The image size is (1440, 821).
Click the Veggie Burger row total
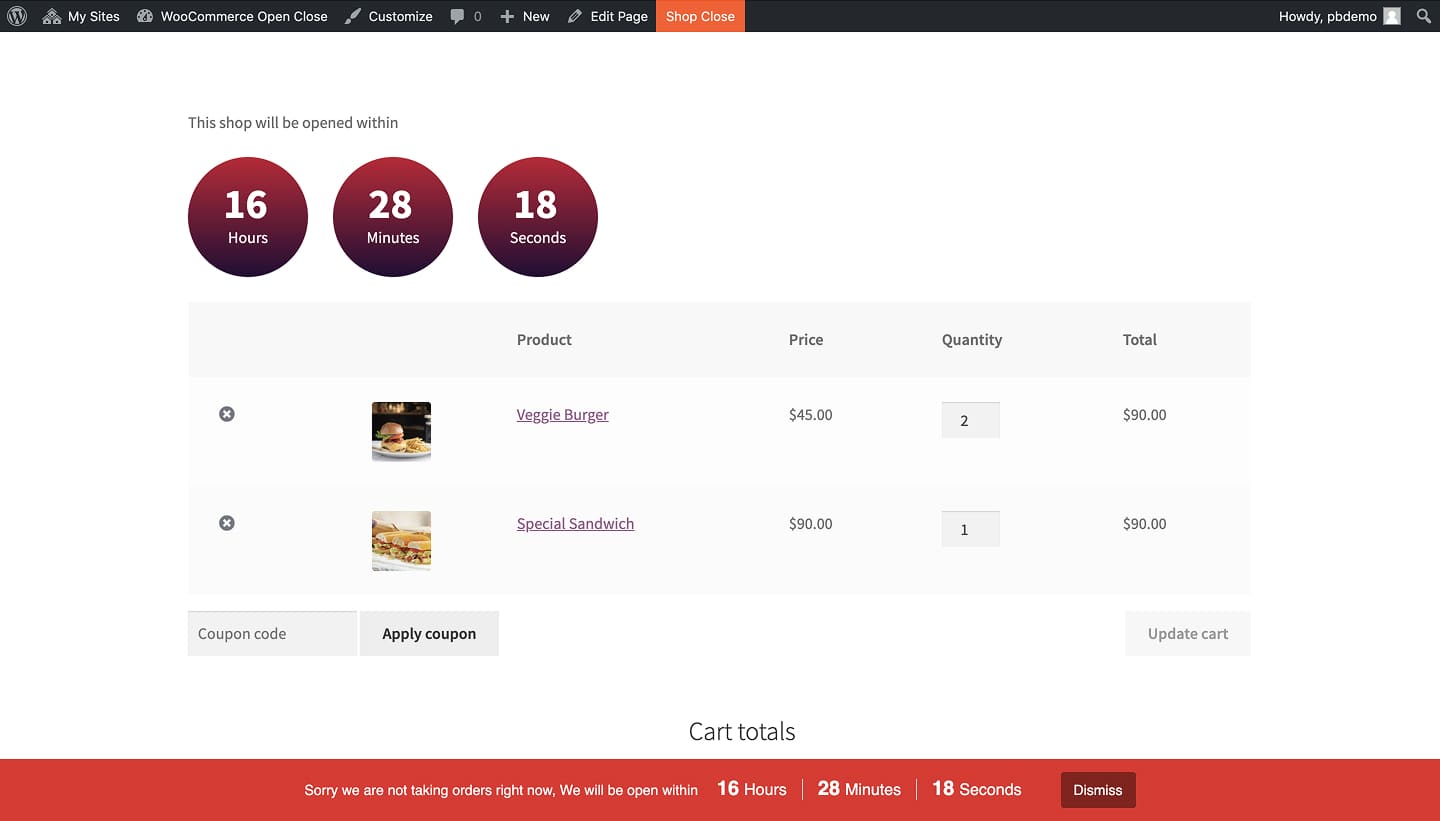click(x=1145, y=415)
